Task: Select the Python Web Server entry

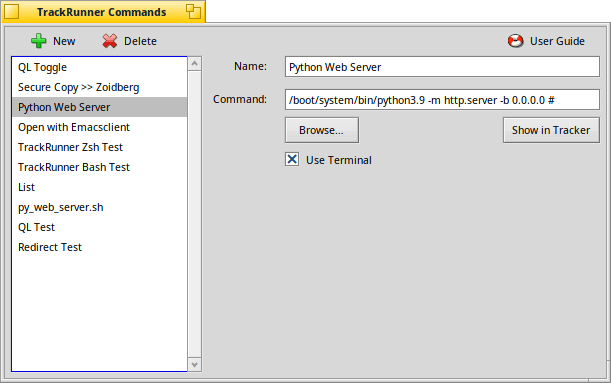Action: (99, 107)
